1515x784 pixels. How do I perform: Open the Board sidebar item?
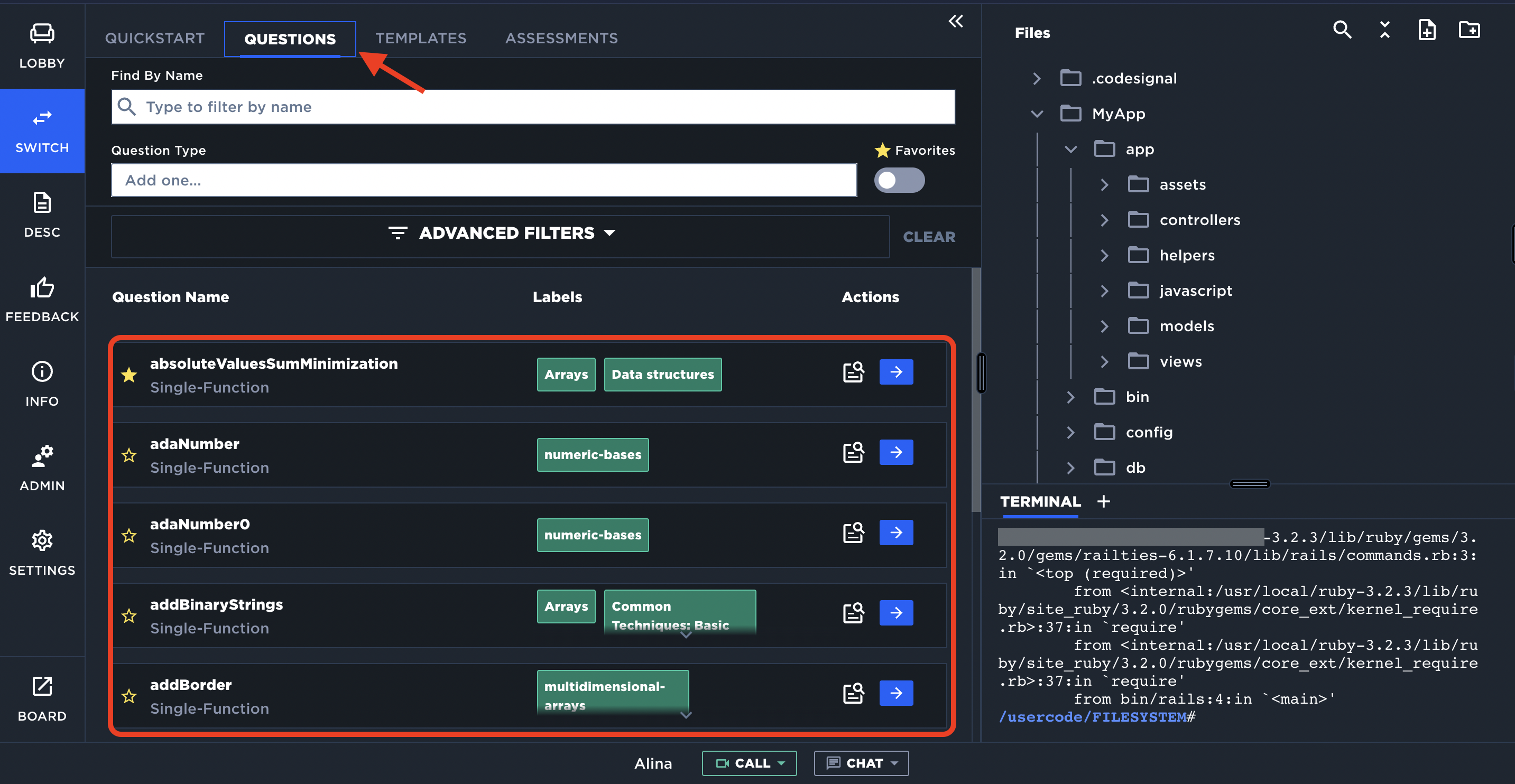pyautogui.click(x=42, y=699)
